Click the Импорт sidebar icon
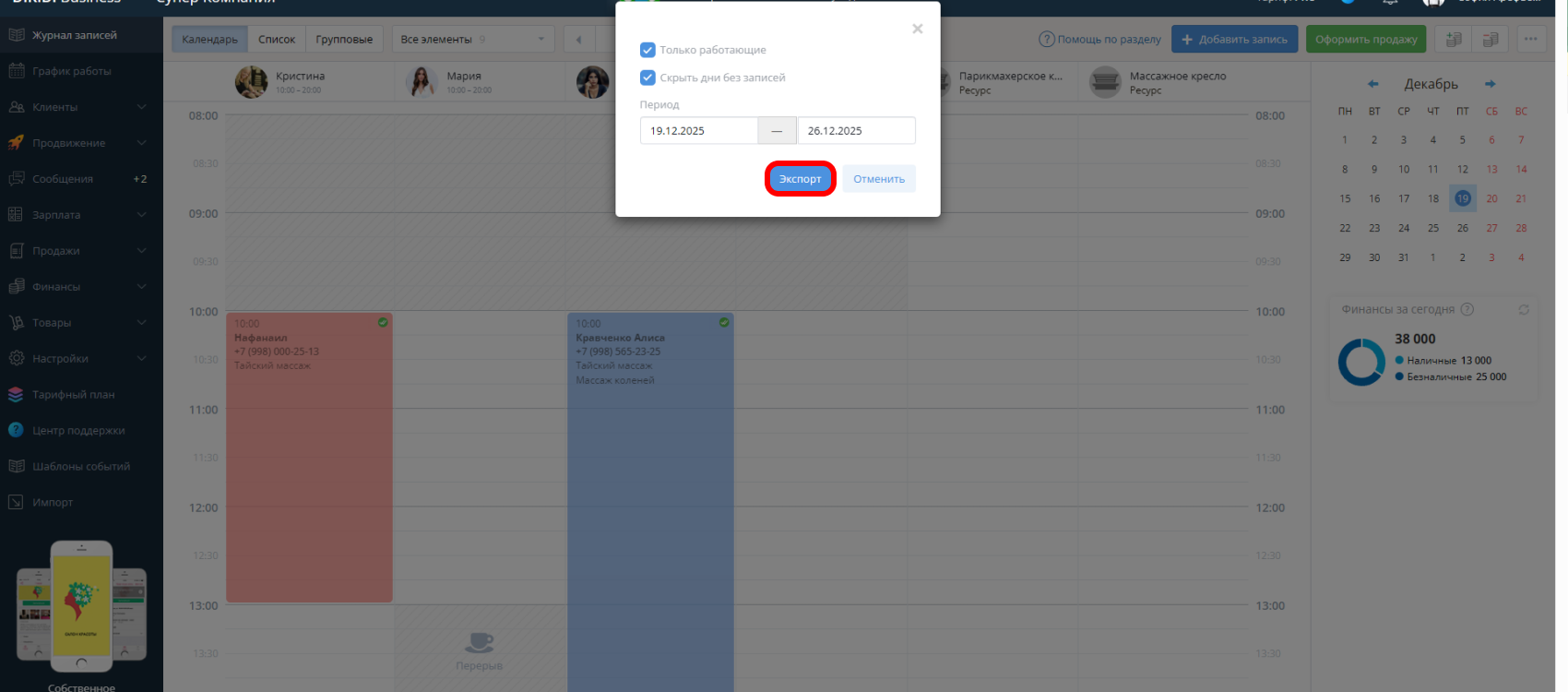1568x692 pixels. click(16, 502)
